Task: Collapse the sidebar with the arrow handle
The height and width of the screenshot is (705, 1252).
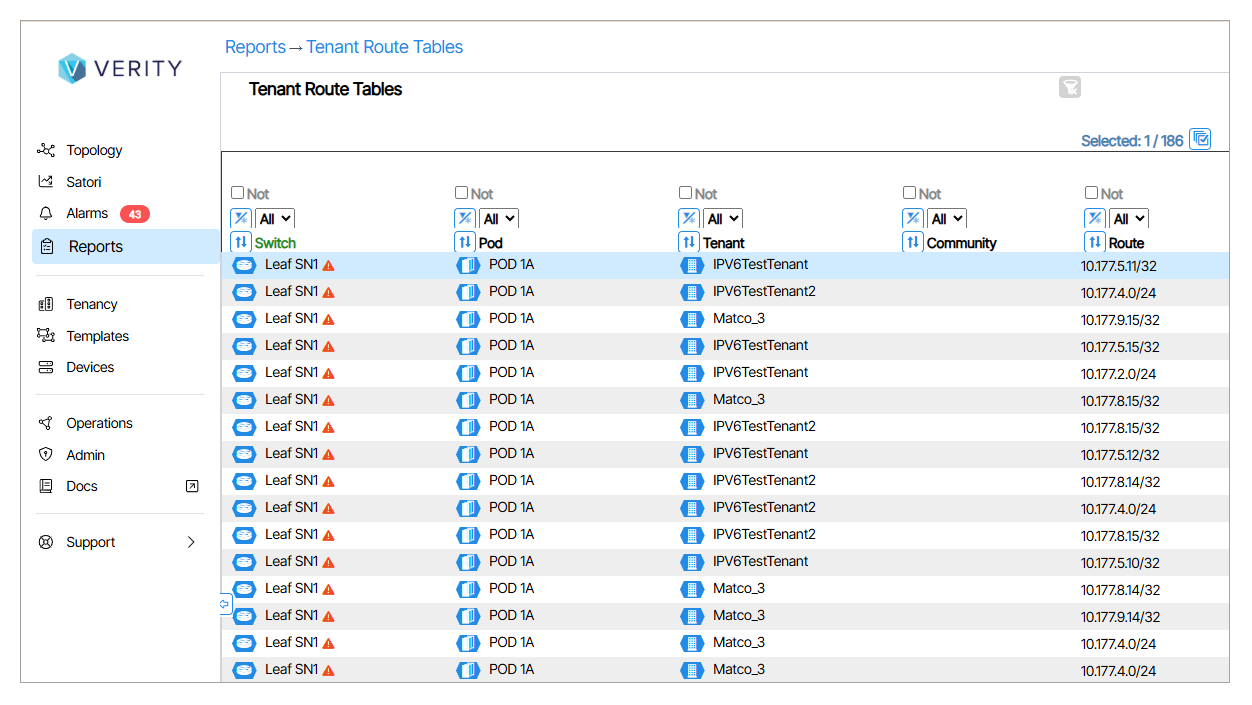Action: click(225, 604)
